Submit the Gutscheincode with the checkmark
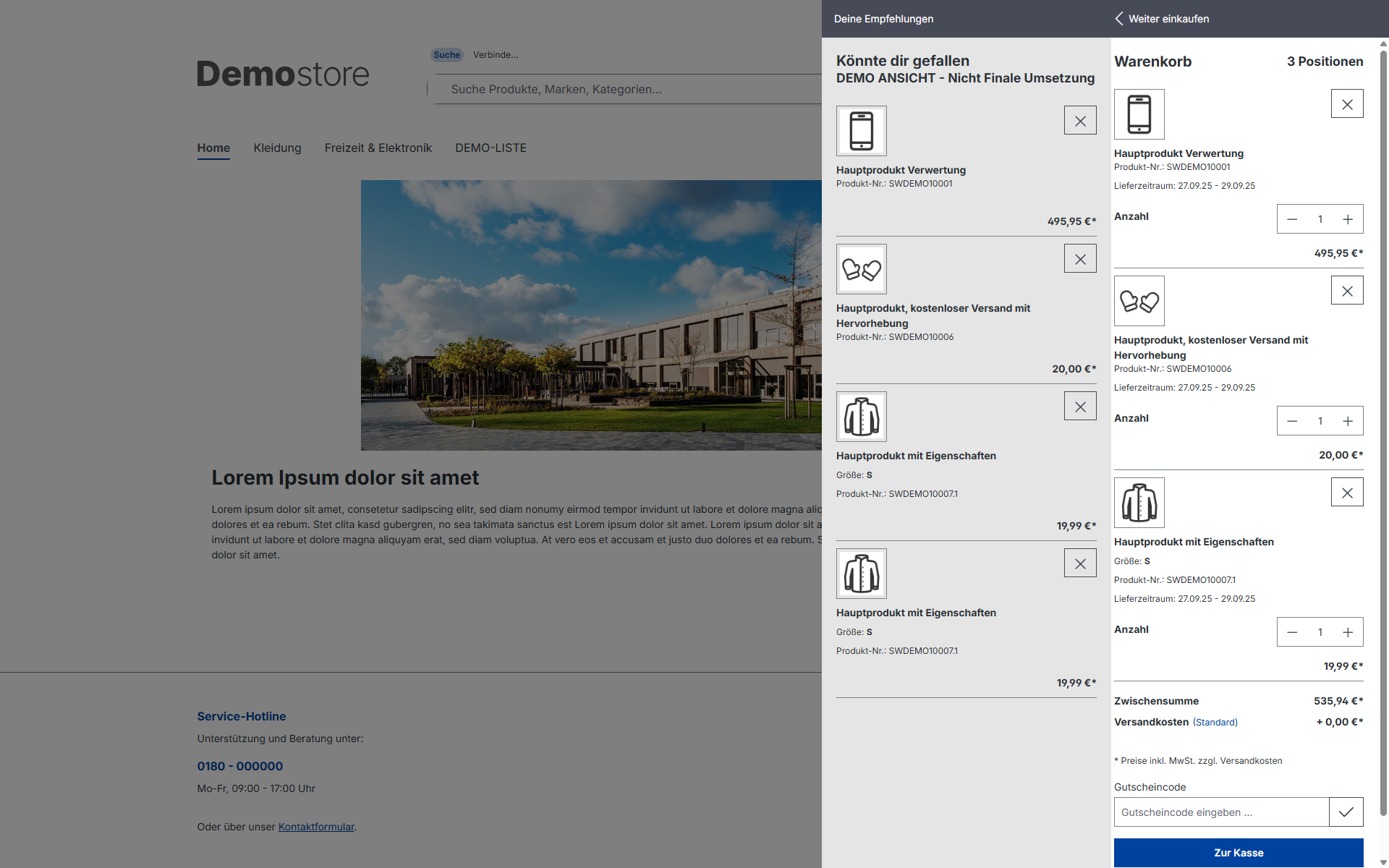This screenshot has height=868, width=1389. tap(1346, 812)
